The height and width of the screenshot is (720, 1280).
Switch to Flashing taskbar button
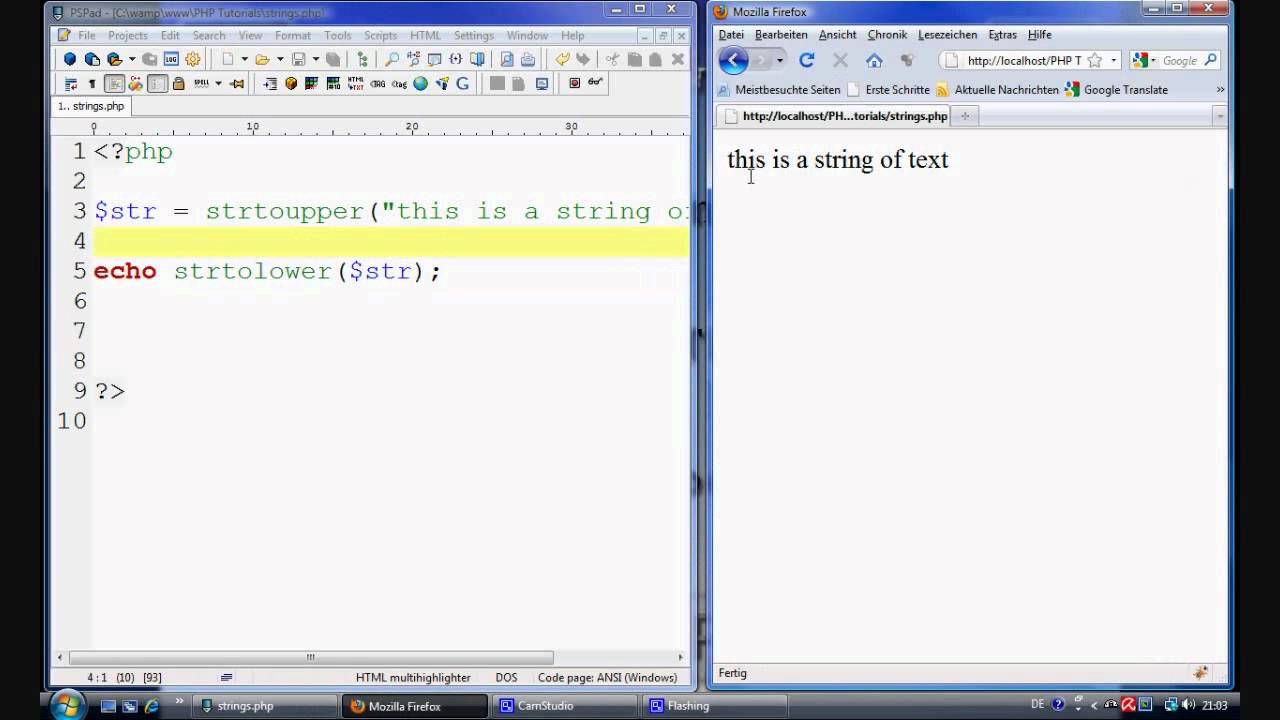pos(715,705)
